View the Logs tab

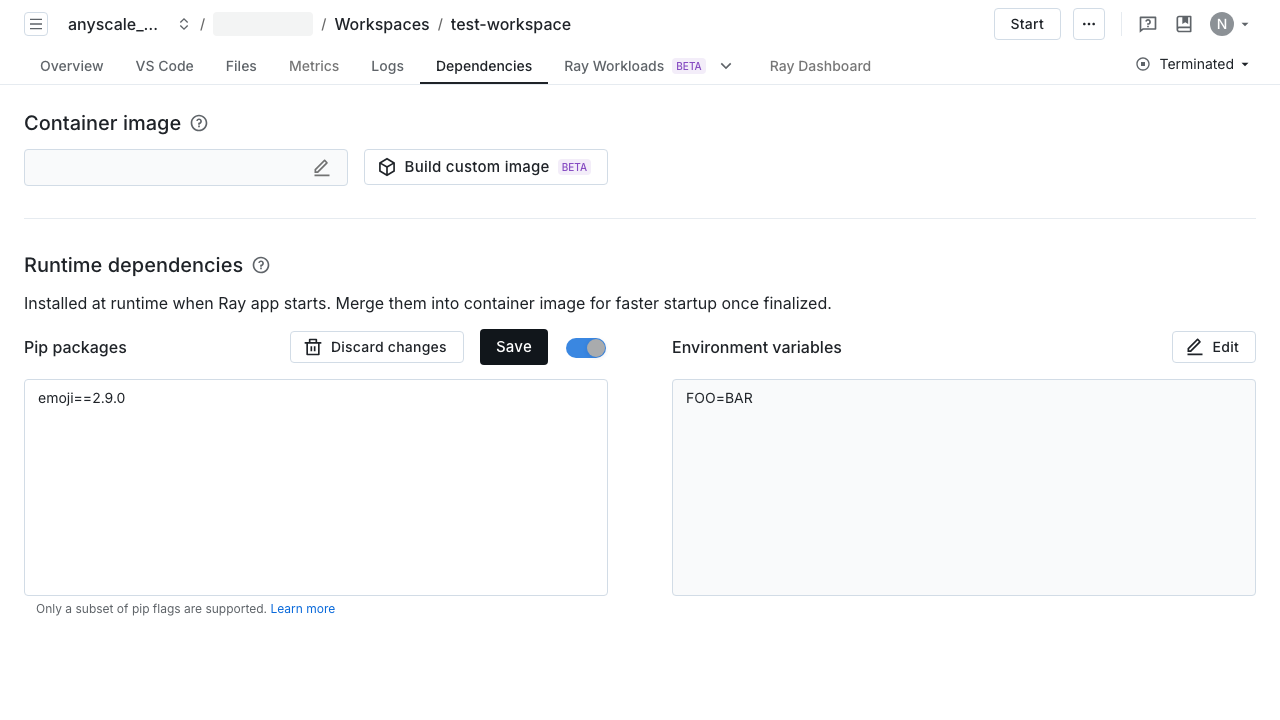(387, 66)
